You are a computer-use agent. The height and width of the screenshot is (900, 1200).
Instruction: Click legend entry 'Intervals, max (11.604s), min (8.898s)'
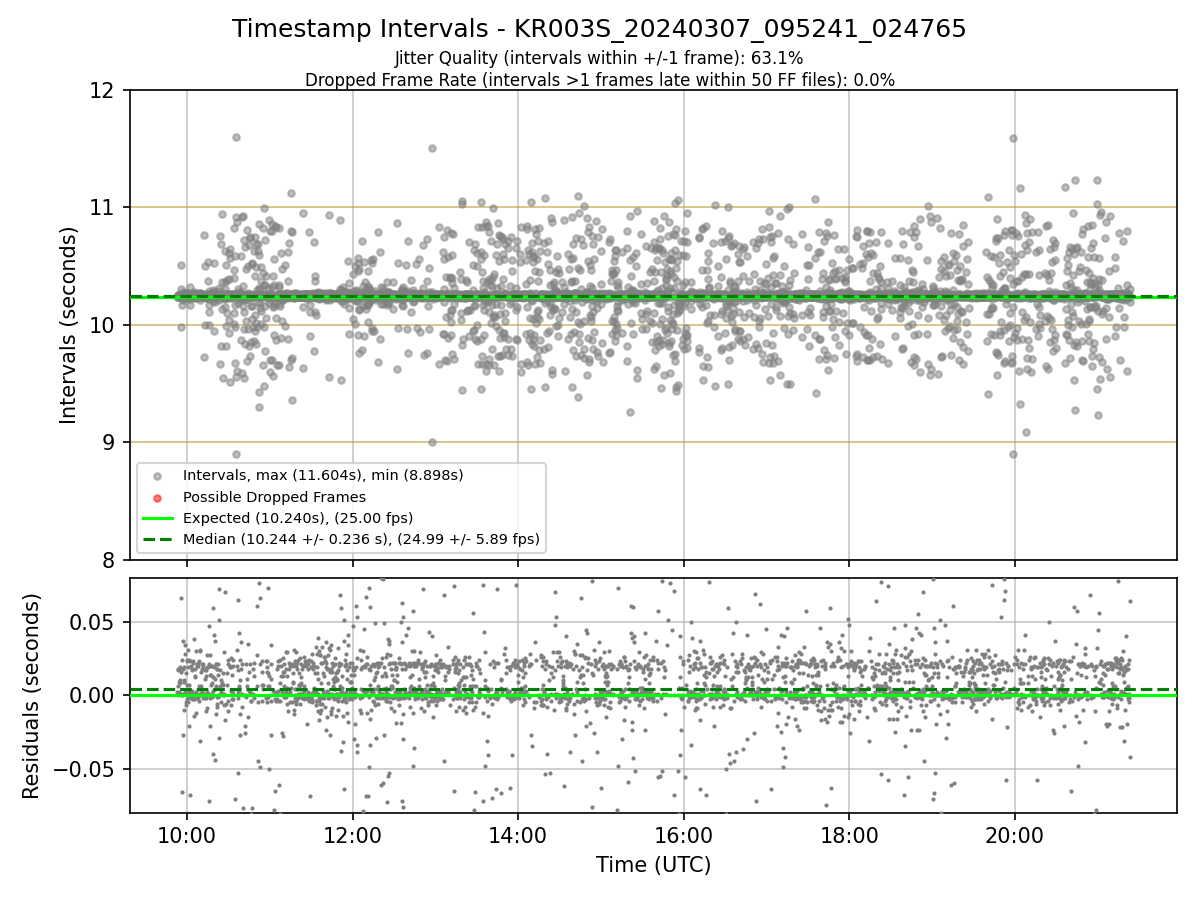pos(323,475)
